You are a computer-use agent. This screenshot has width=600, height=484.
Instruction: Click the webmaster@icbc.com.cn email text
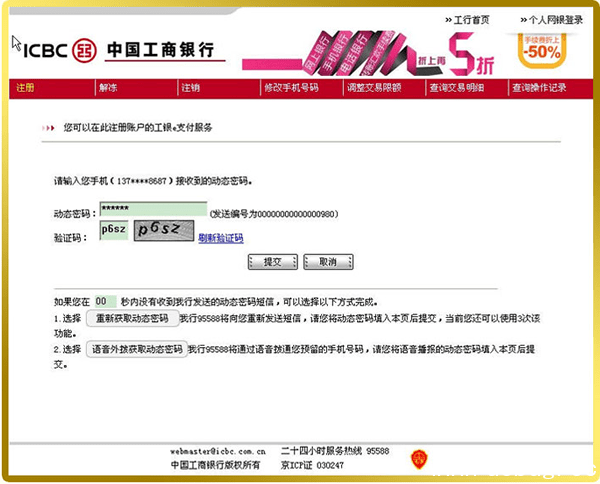coord(218,451)
